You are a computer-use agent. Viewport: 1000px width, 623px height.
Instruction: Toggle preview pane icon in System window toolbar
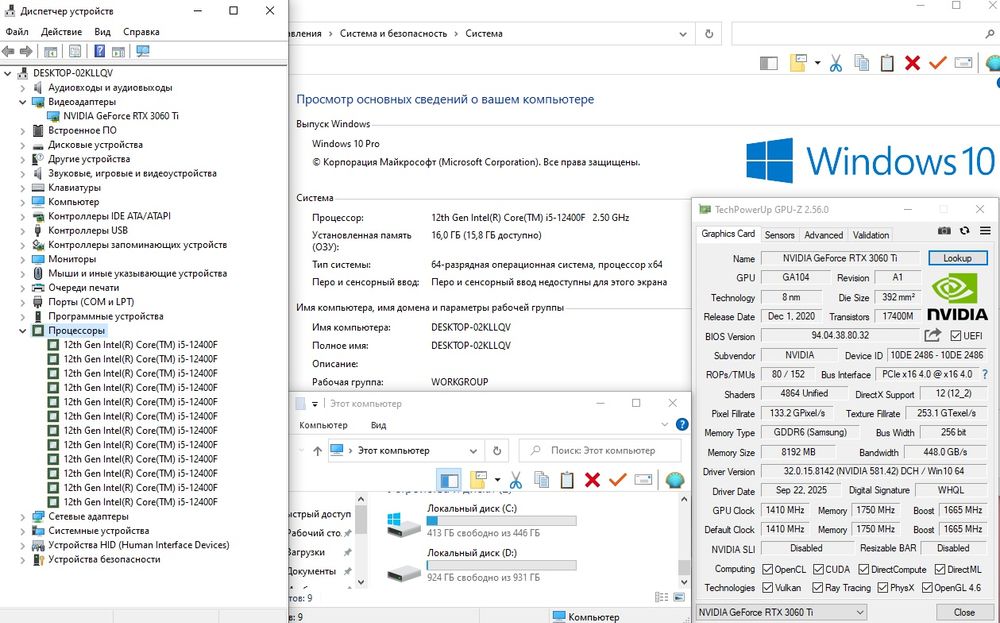(769, 62)
